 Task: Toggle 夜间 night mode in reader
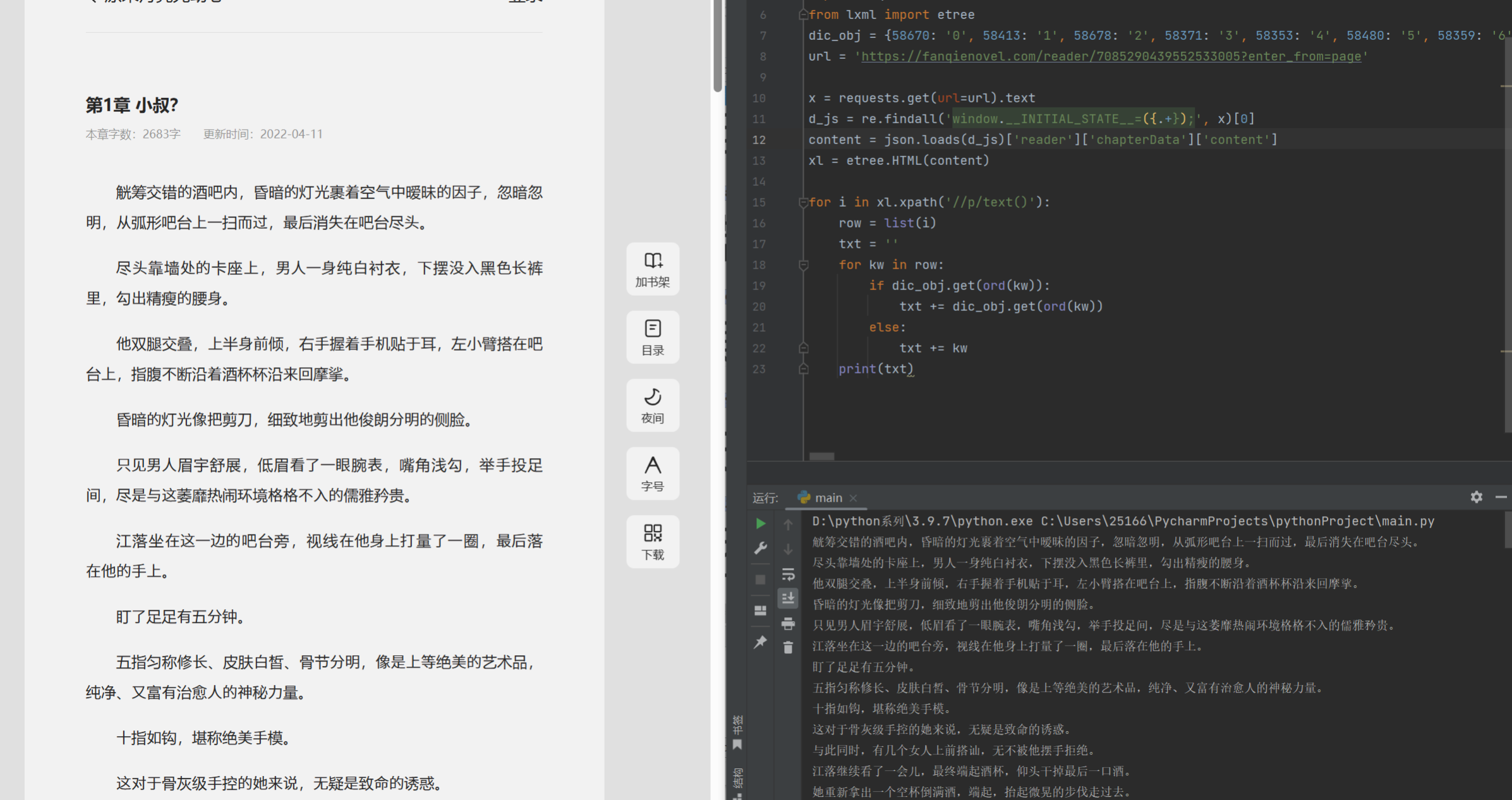pyautogui.click(x=653, y=405)
